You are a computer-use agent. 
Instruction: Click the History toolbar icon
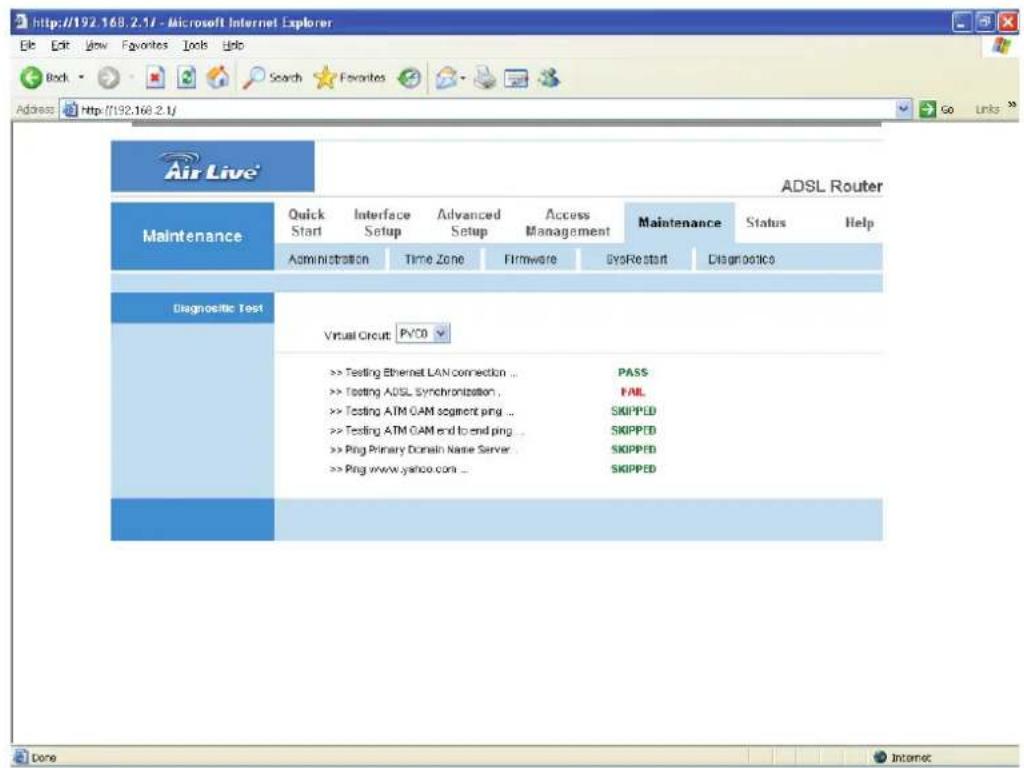(x=409, y=78)
